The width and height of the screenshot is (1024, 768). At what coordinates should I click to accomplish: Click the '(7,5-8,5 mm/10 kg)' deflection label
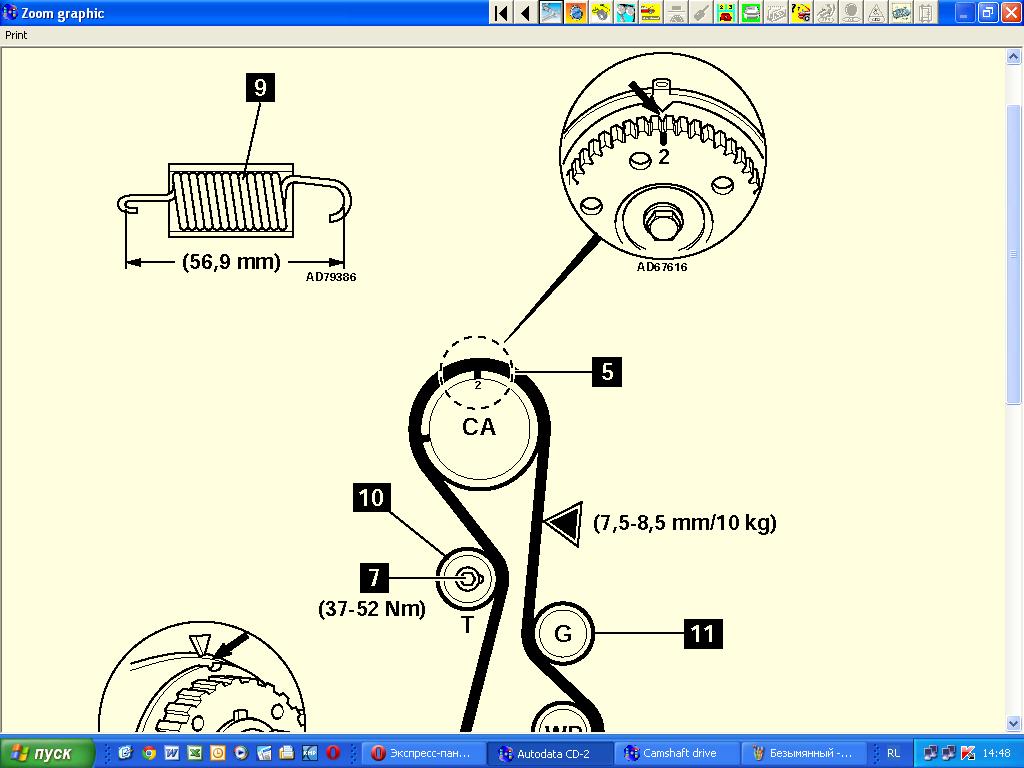click(x=685, y=522)
